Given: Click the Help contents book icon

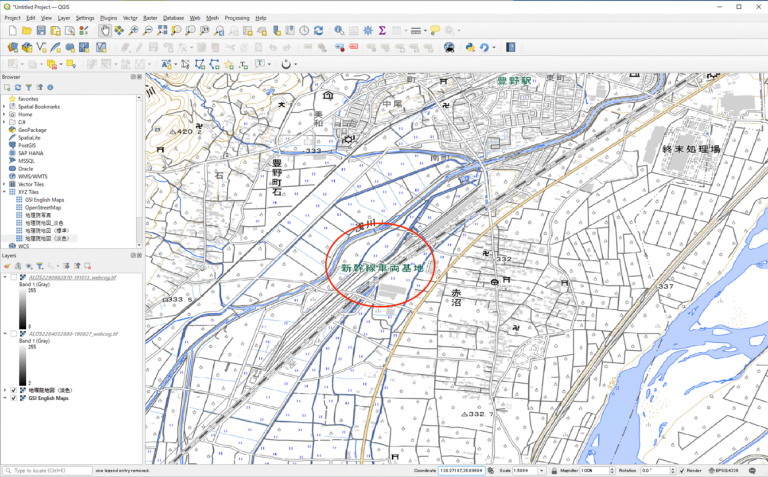Looking at the screenshot, I should (511, 47).
